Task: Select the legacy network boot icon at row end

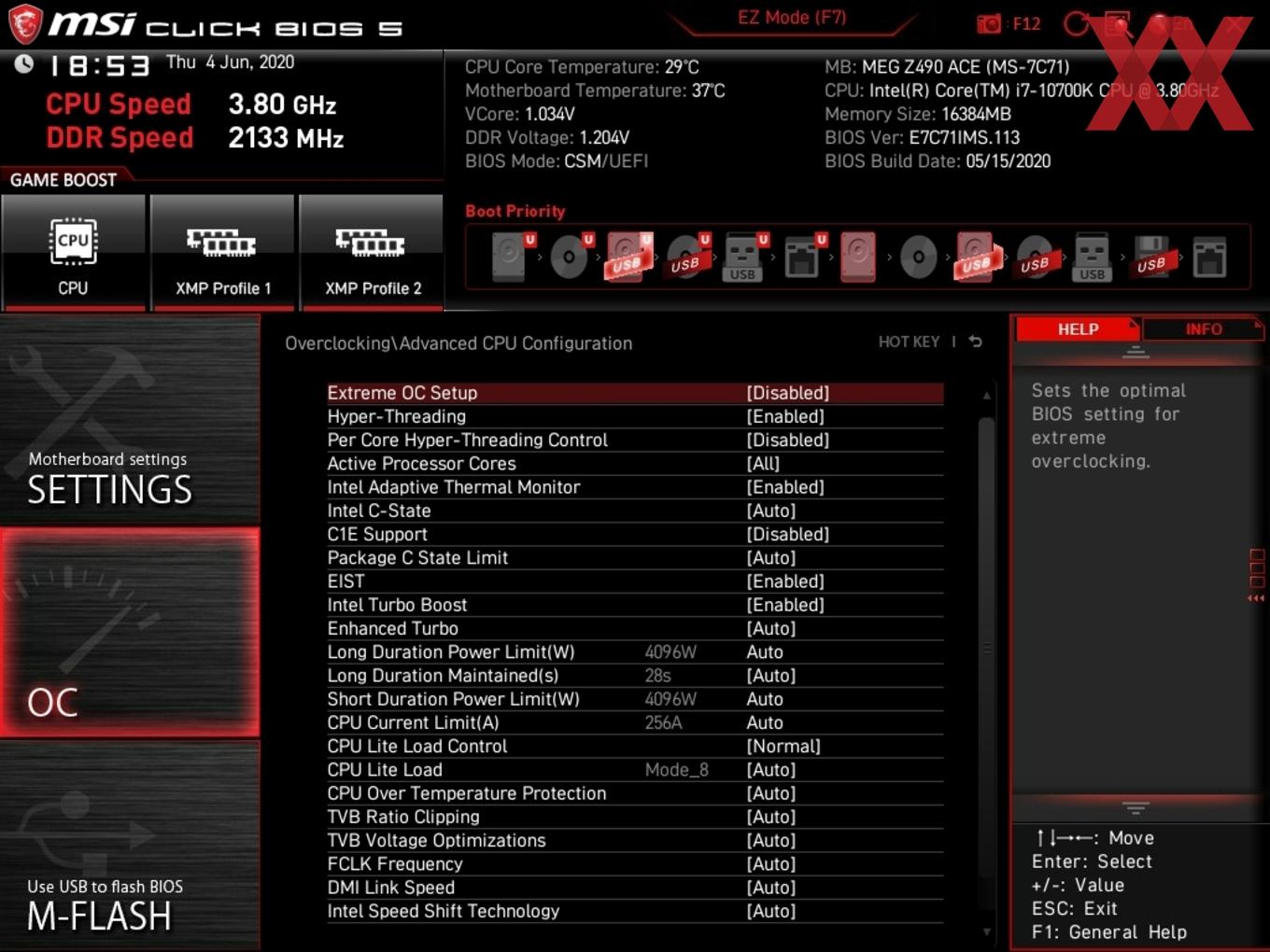Action: (x=1209, y=257)
